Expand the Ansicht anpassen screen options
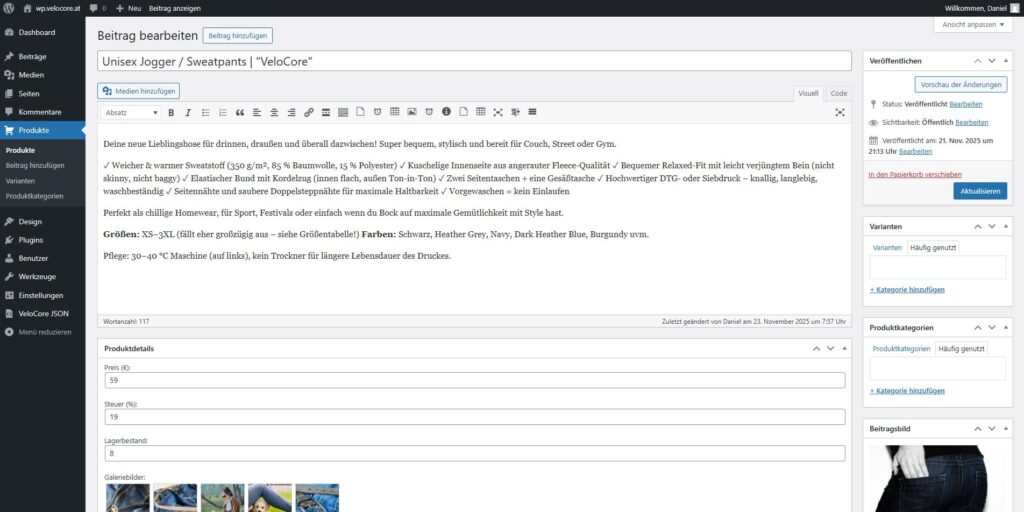1024x512 pixels. [979, 24]
